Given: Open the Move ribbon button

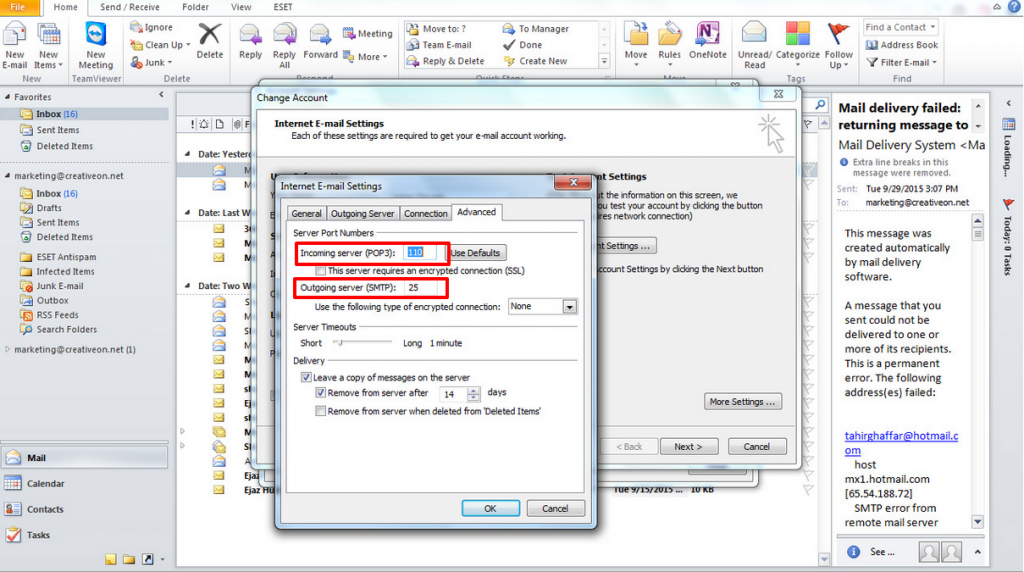Looking at the screenshot, I should (x=635, y=44).
